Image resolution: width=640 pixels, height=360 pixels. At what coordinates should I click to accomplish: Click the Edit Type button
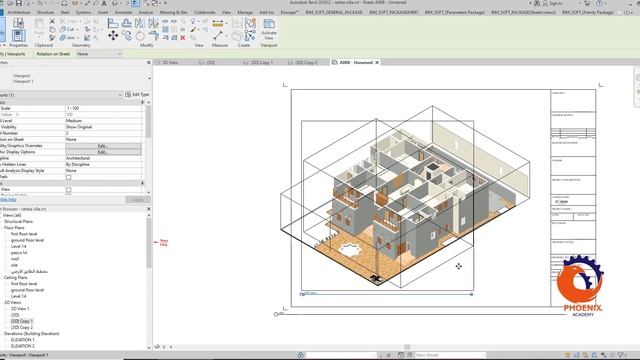pos(137,95)
